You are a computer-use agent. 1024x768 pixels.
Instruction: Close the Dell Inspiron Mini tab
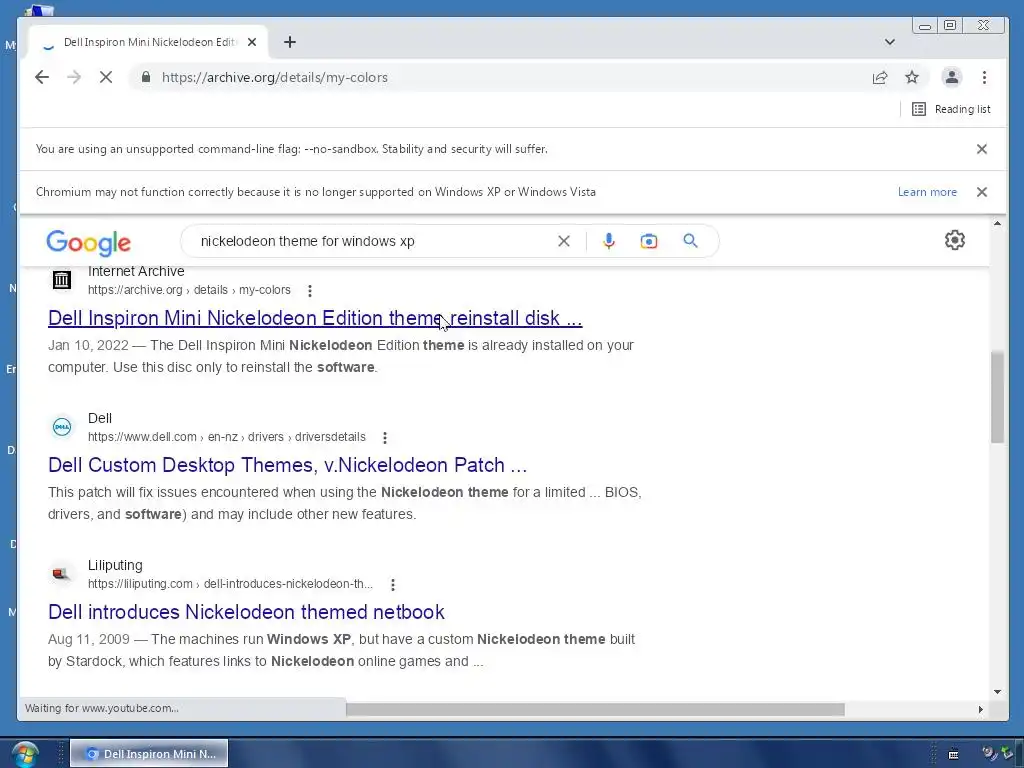(252, 42)
